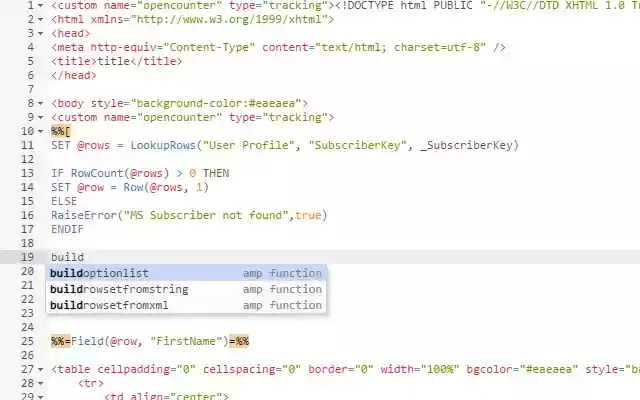Viewport: 640px width, 400px height.
Task: Click line number 25 in gutter
Action: click(27, 341)
